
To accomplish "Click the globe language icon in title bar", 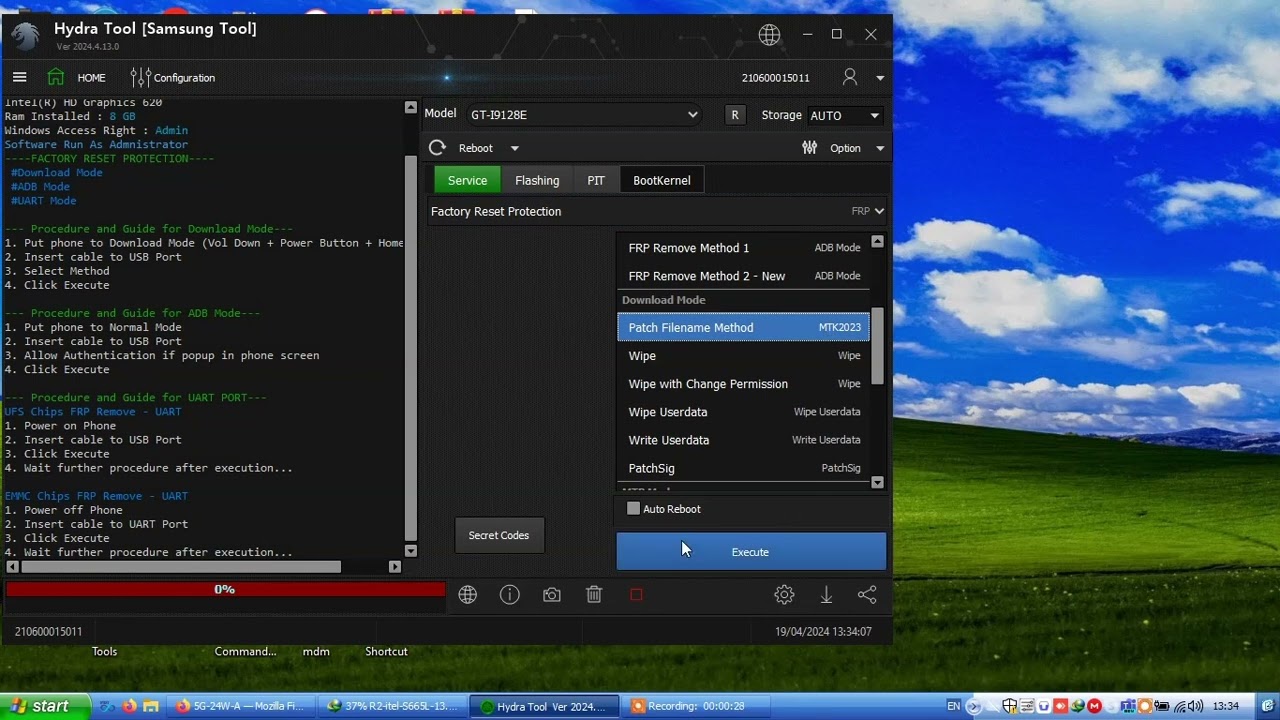I will click(x=769, y=35).
